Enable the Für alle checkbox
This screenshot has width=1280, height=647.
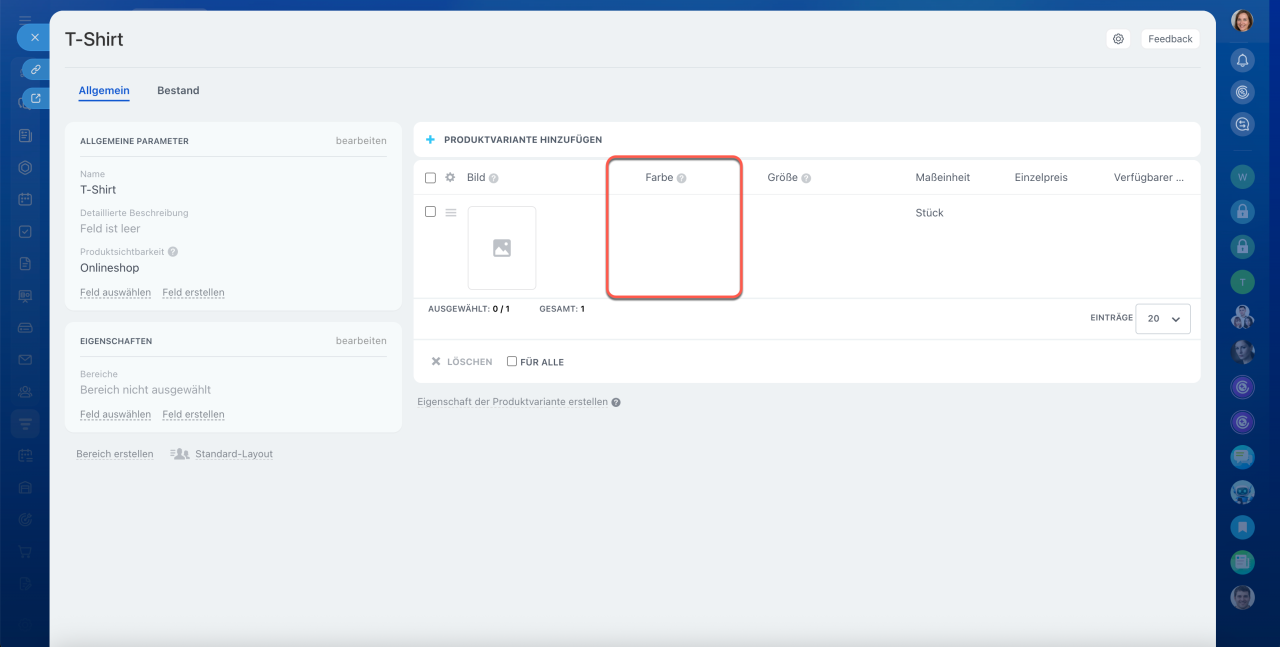(x=512, y=362)
